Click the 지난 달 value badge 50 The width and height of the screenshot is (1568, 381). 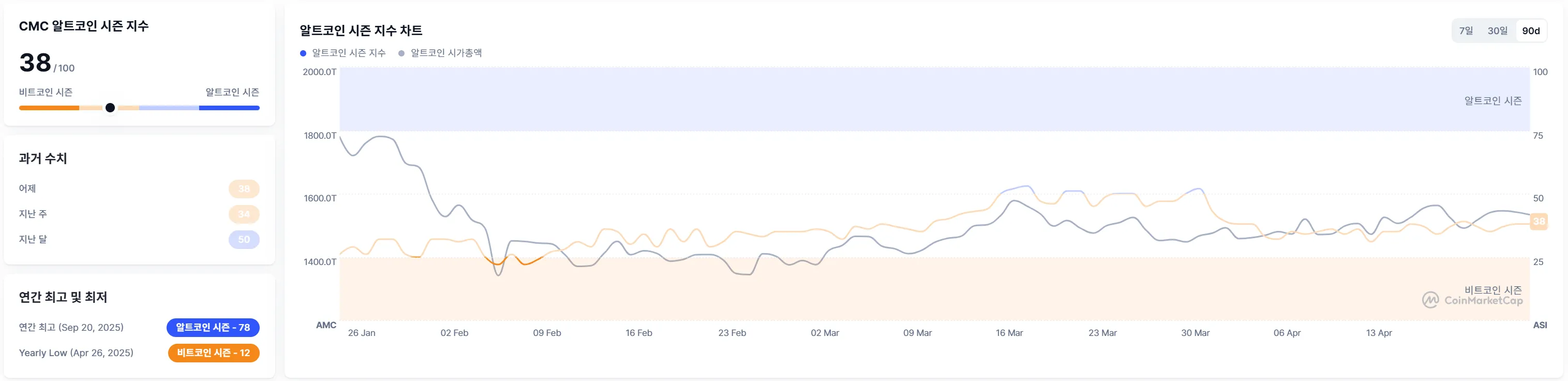tap(244, 240)
